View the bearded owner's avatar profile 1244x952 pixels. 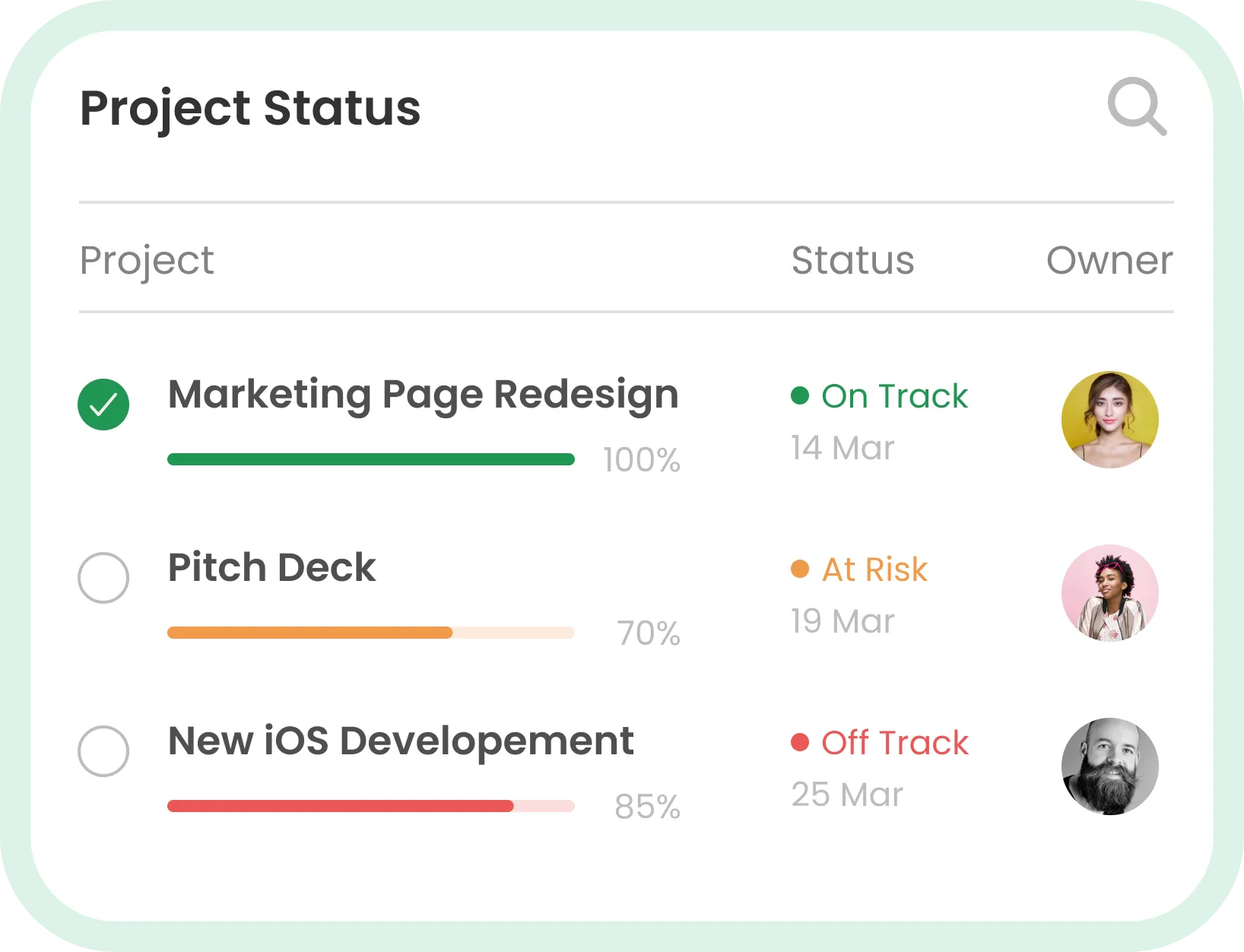pos(1109,766)
